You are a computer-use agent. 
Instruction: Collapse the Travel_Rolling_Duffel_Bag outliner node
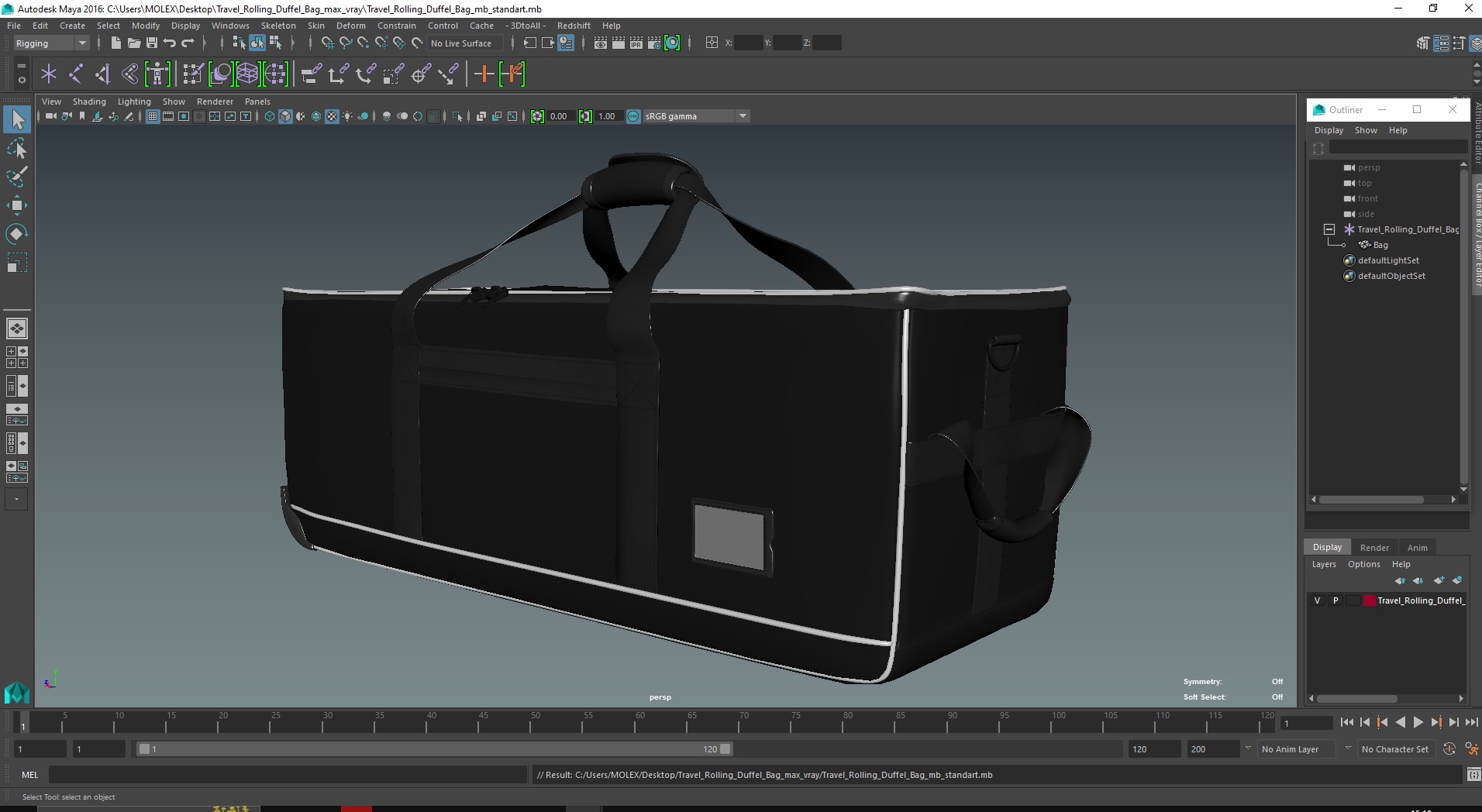tap(1329, 229)
